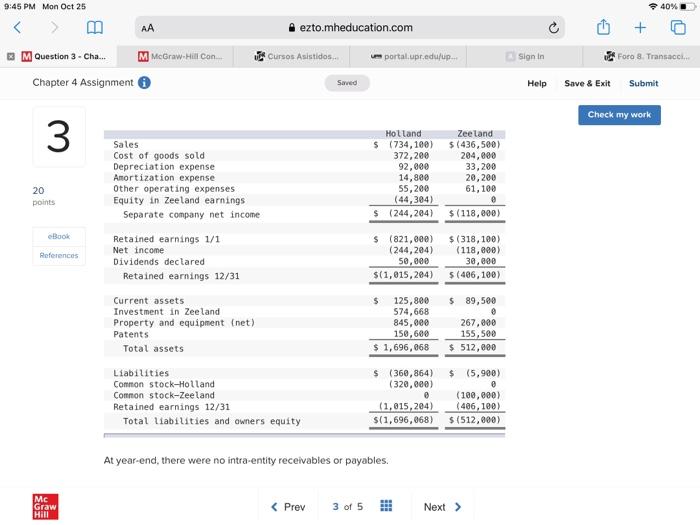Add a new tab with plus icon
The width and height of the screenshot is (700, 525).
640,28
